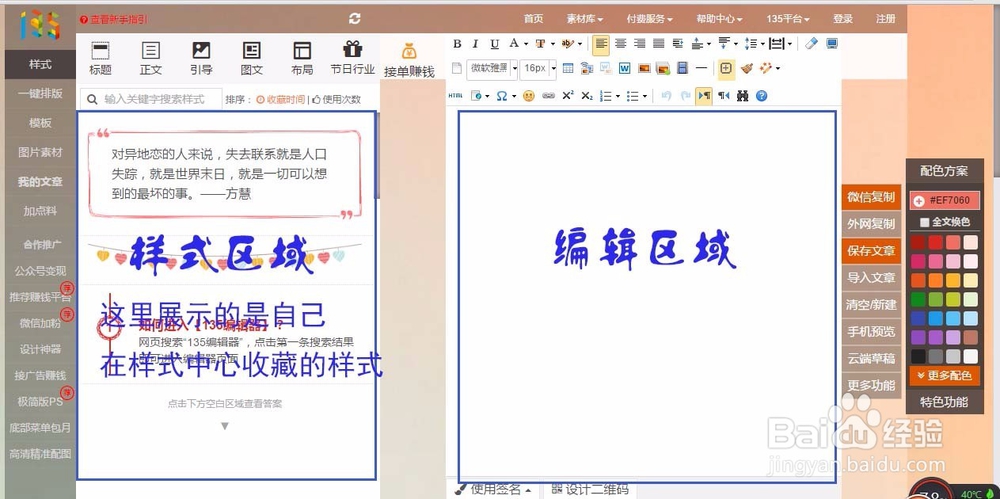Open 节日行业 style tab

353,59
